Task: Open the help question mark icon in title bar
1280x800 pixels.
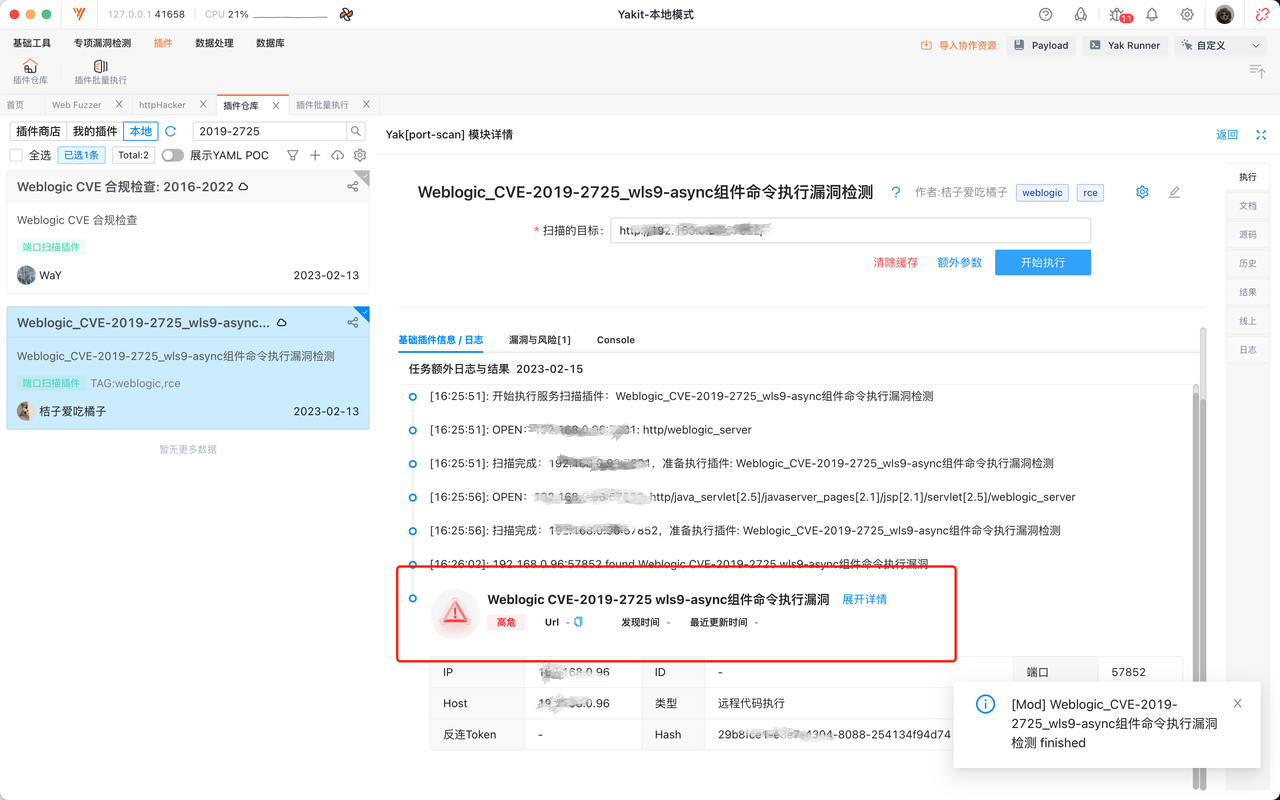Action: [x=1046, y=15]
